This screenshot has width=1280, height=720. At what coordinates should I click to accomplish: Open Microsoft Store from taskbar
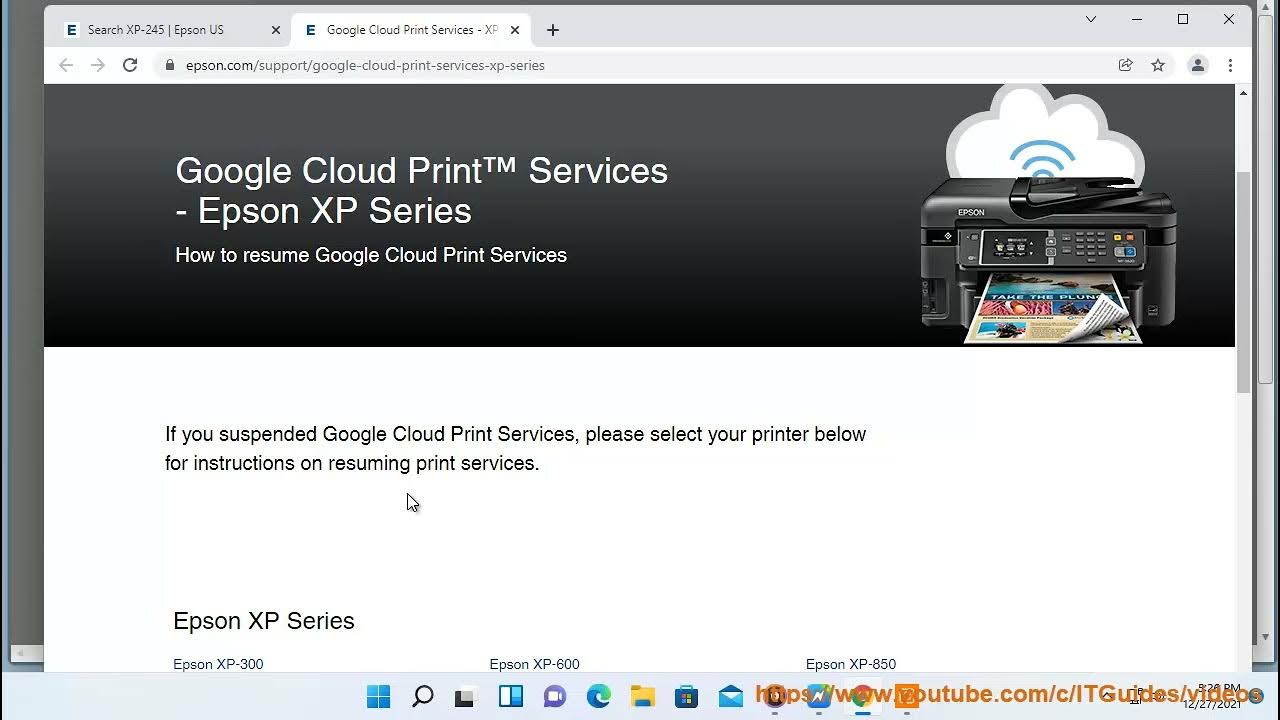click(686, 696)
